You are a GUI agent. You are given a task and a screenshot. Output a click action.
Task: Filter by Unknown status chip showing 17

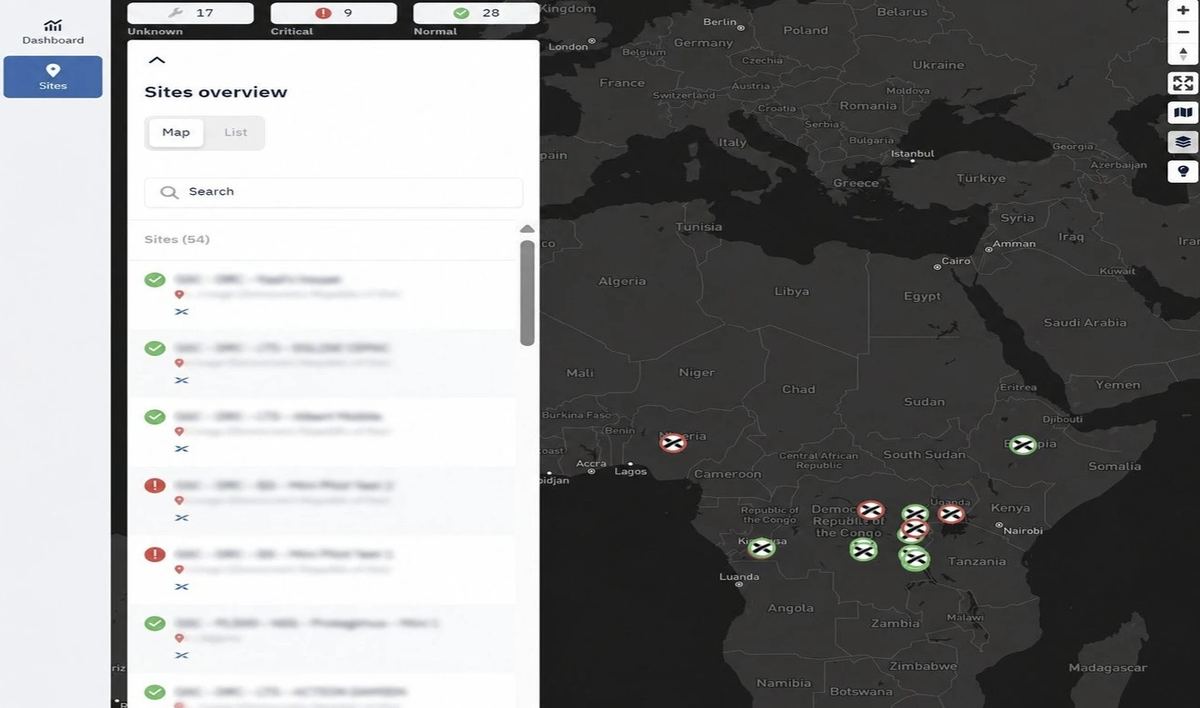(x=190, y=13)
